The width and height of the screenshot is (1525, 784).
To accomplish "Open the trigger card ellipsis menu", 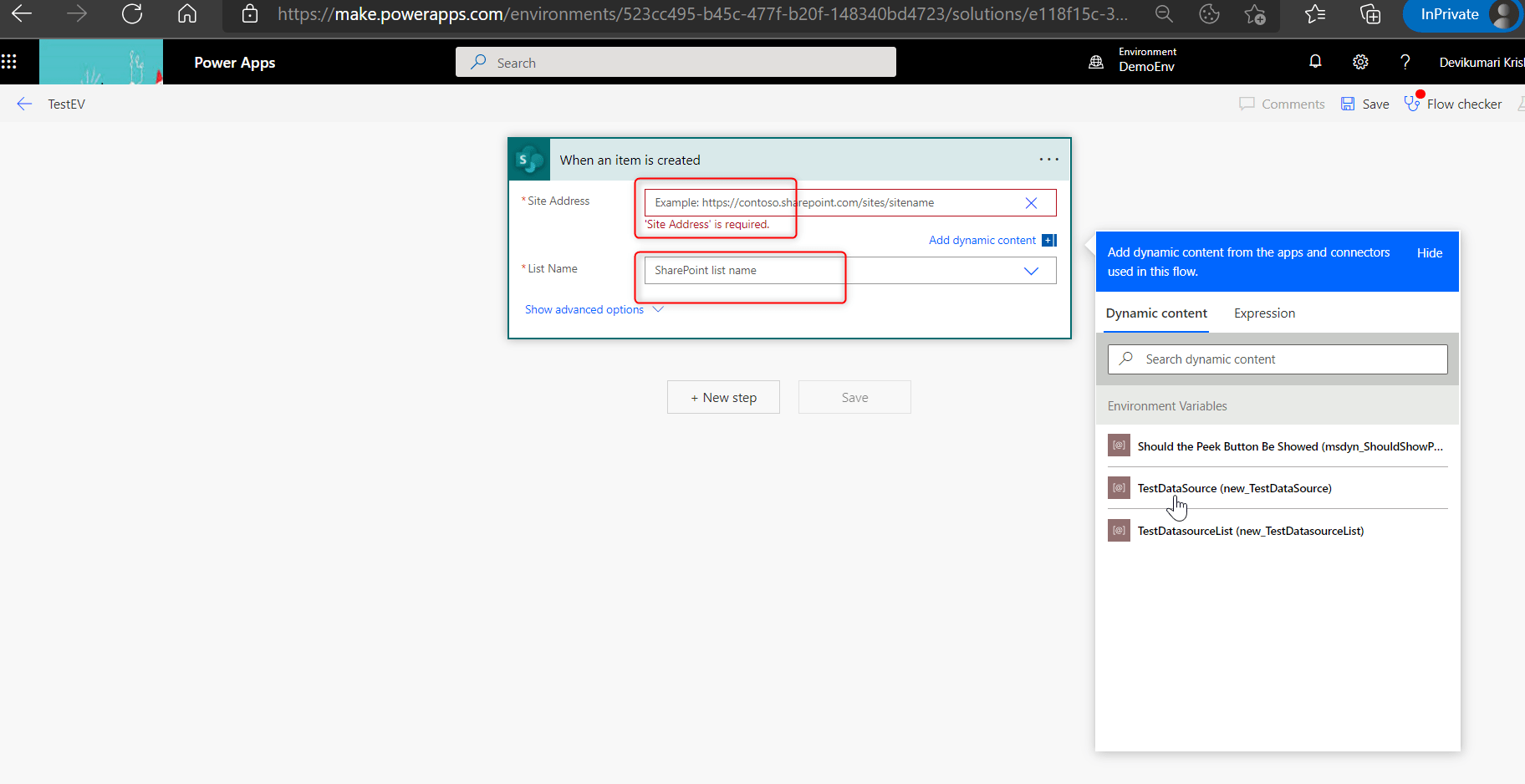I will click(1048, 159).
